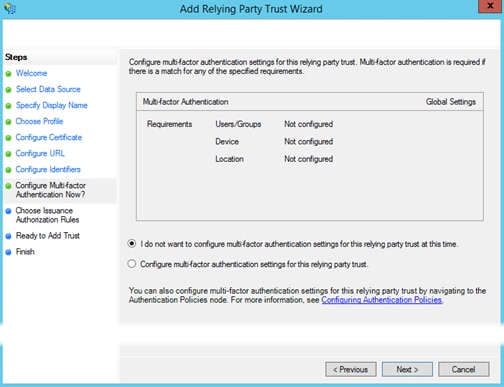Select Ready to Add Trust step
Screen dimensions: 504x387
pyautogui.click(x=48, y=236)
